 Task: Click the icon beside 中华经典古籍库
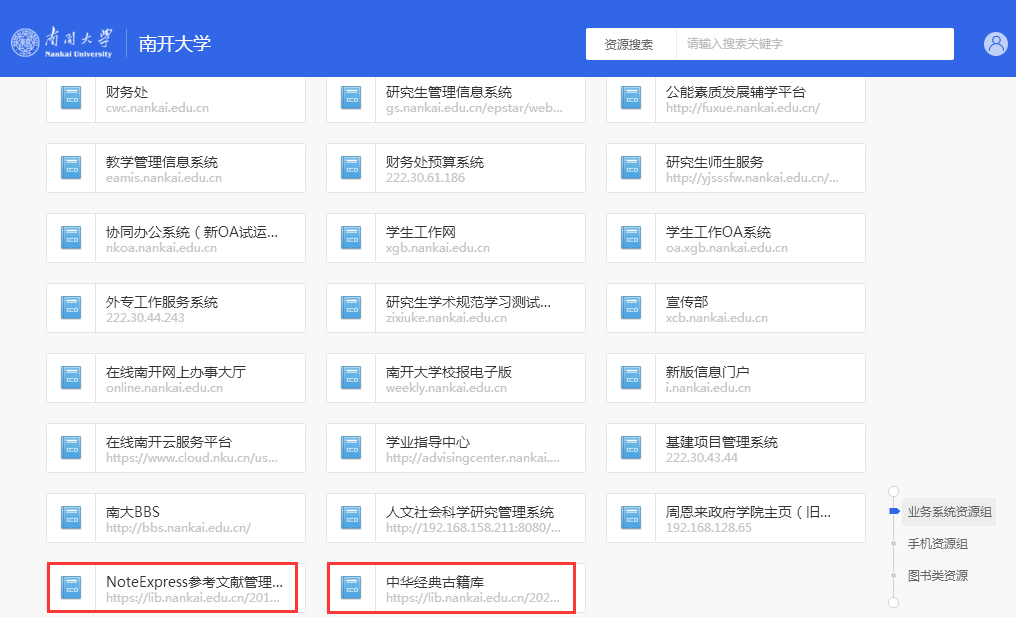click(x=351, y=588)
